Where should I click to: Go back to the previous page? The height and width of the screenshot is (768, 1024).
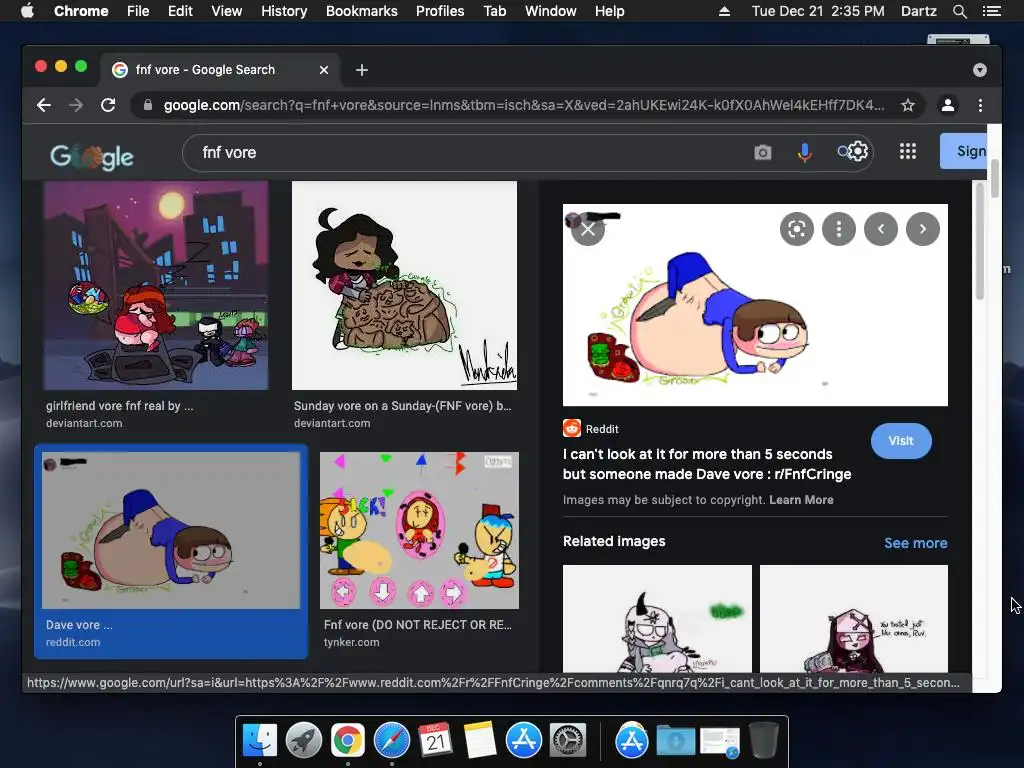[44, 105]
